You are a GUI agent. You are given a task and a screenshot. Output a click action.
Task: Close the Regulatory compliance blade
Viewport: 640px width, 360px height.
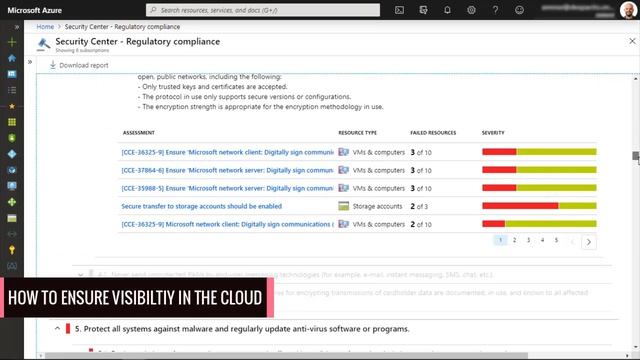tap(632, 41)
